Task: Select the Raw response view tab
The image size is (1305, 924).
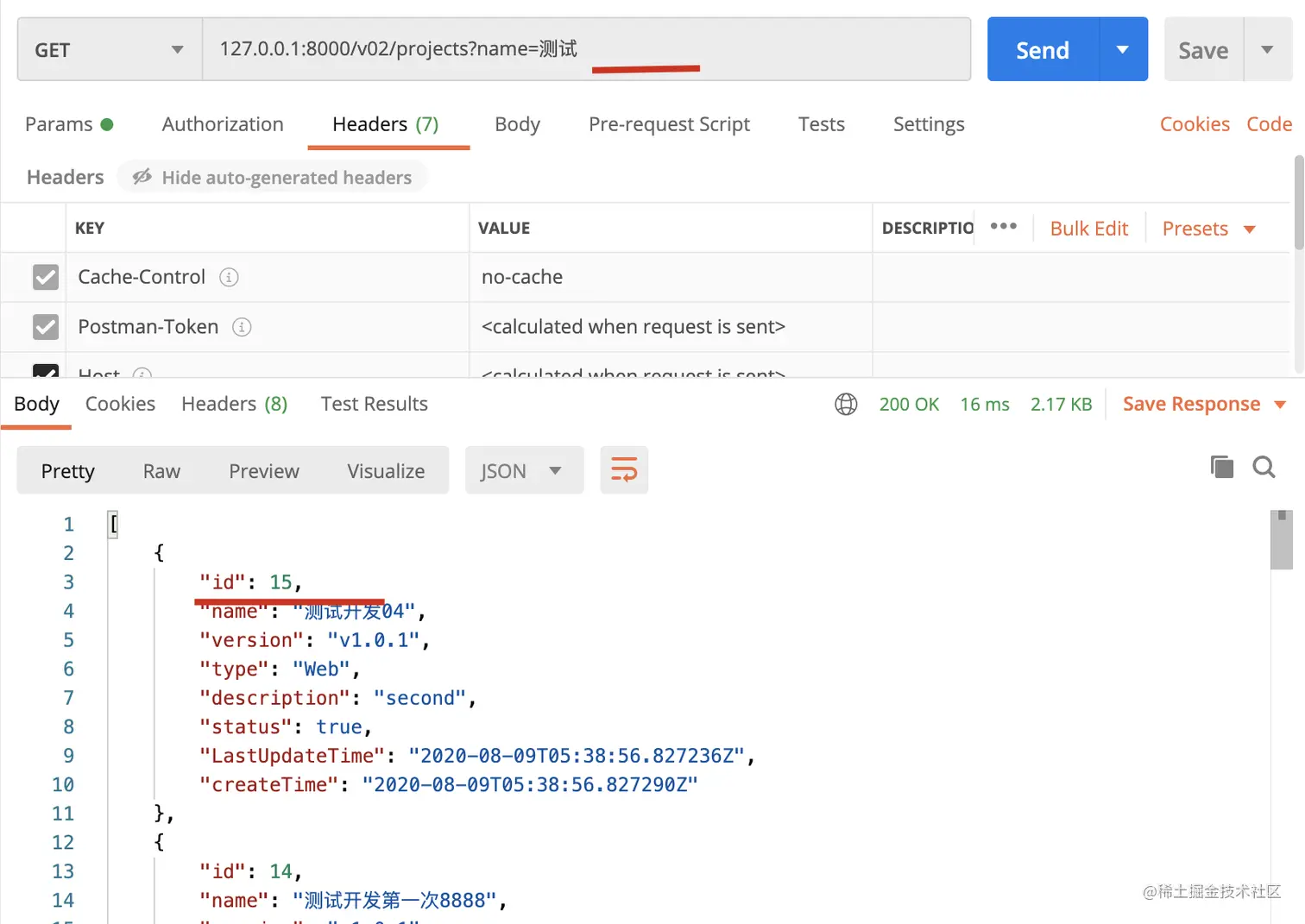Action: [x=161, y=471]
